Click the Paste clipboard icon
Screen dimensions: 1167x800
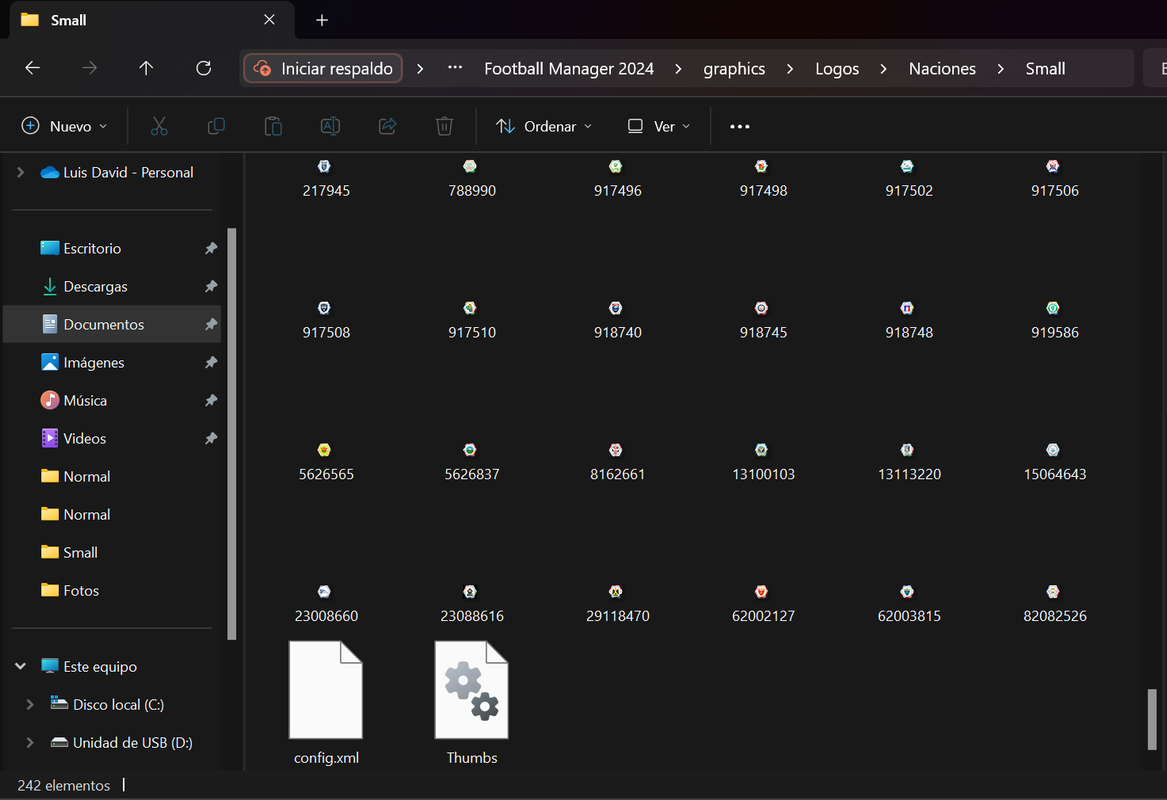tap(273, 127)
